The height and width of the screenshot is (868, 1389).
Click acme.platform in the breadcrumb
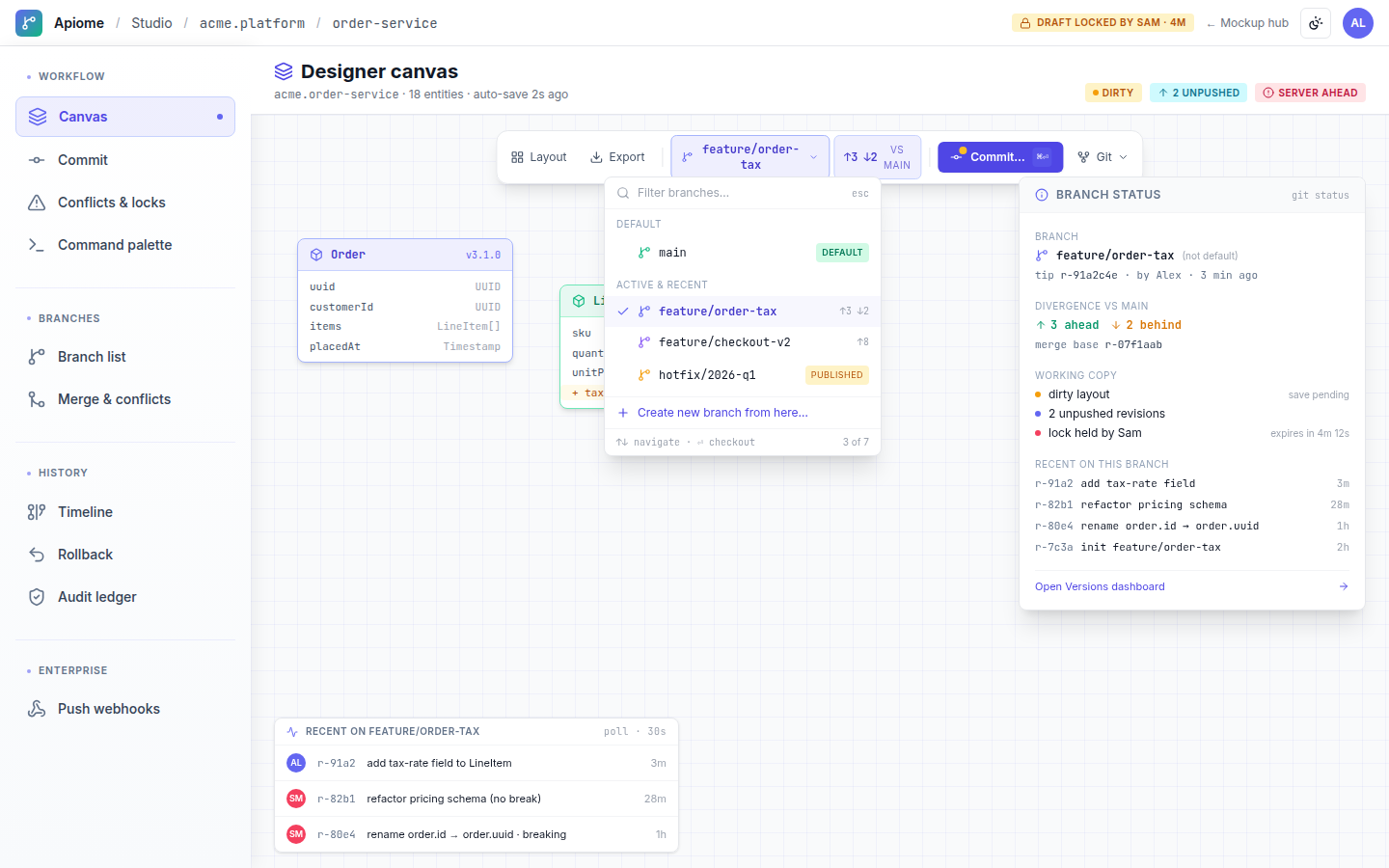pyautogui.click(x=252, y=23)
